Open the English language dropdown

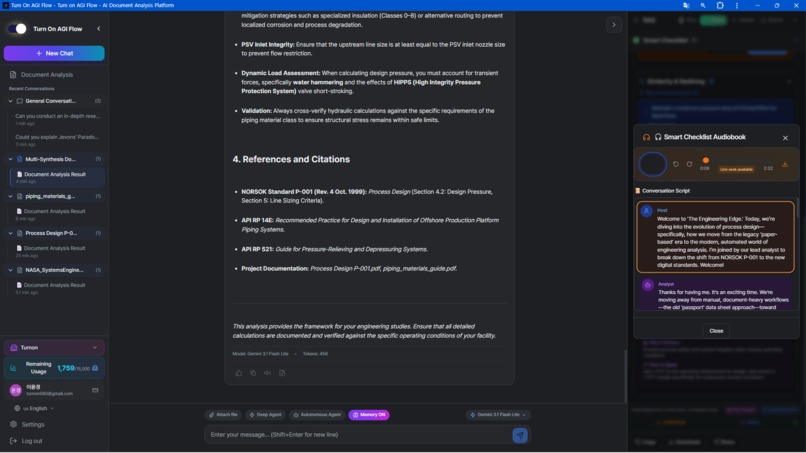click(x=34, y=408)
